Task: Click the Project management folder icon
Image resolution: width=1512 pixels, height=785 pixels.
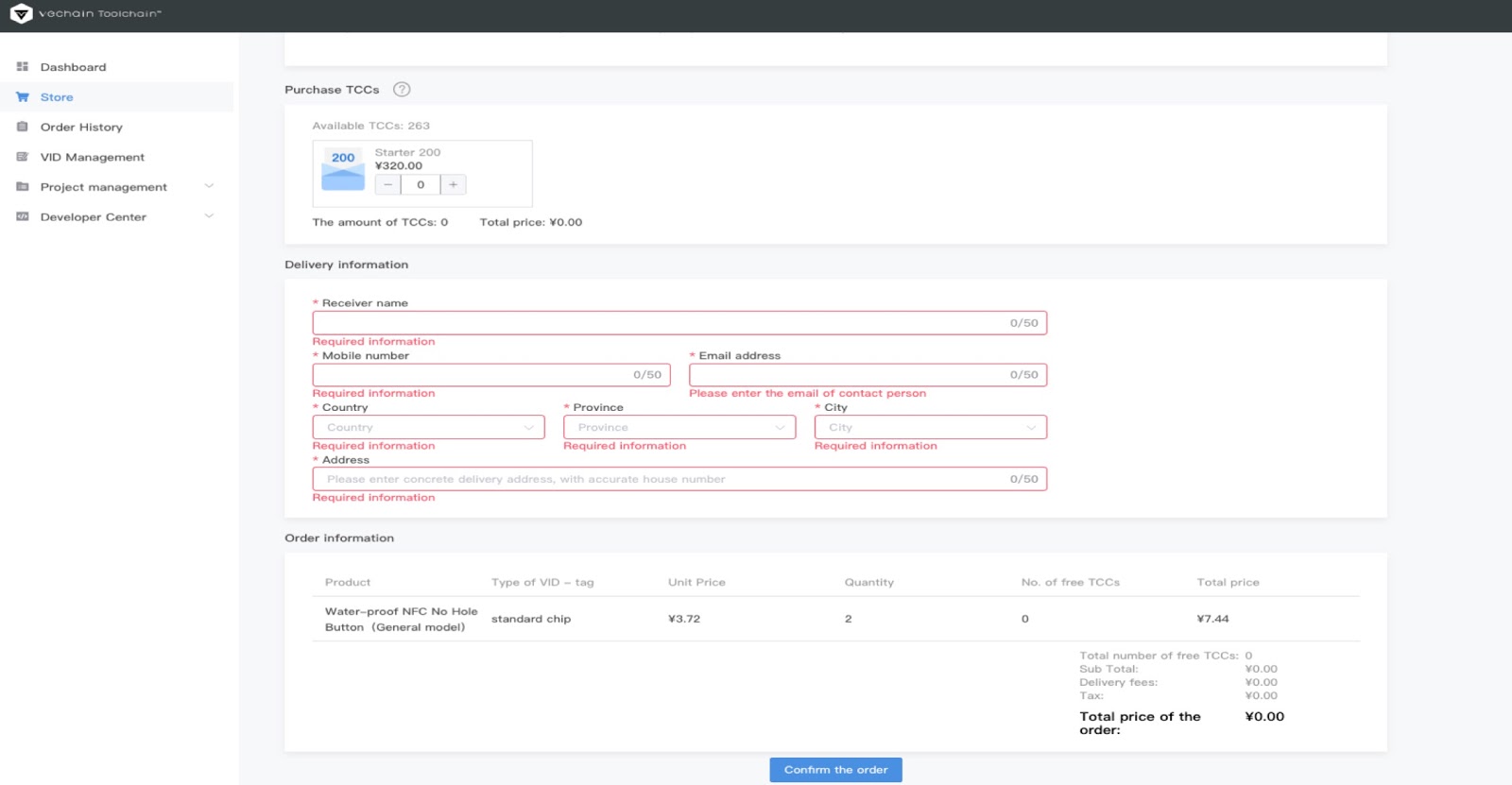Action: 23,187
